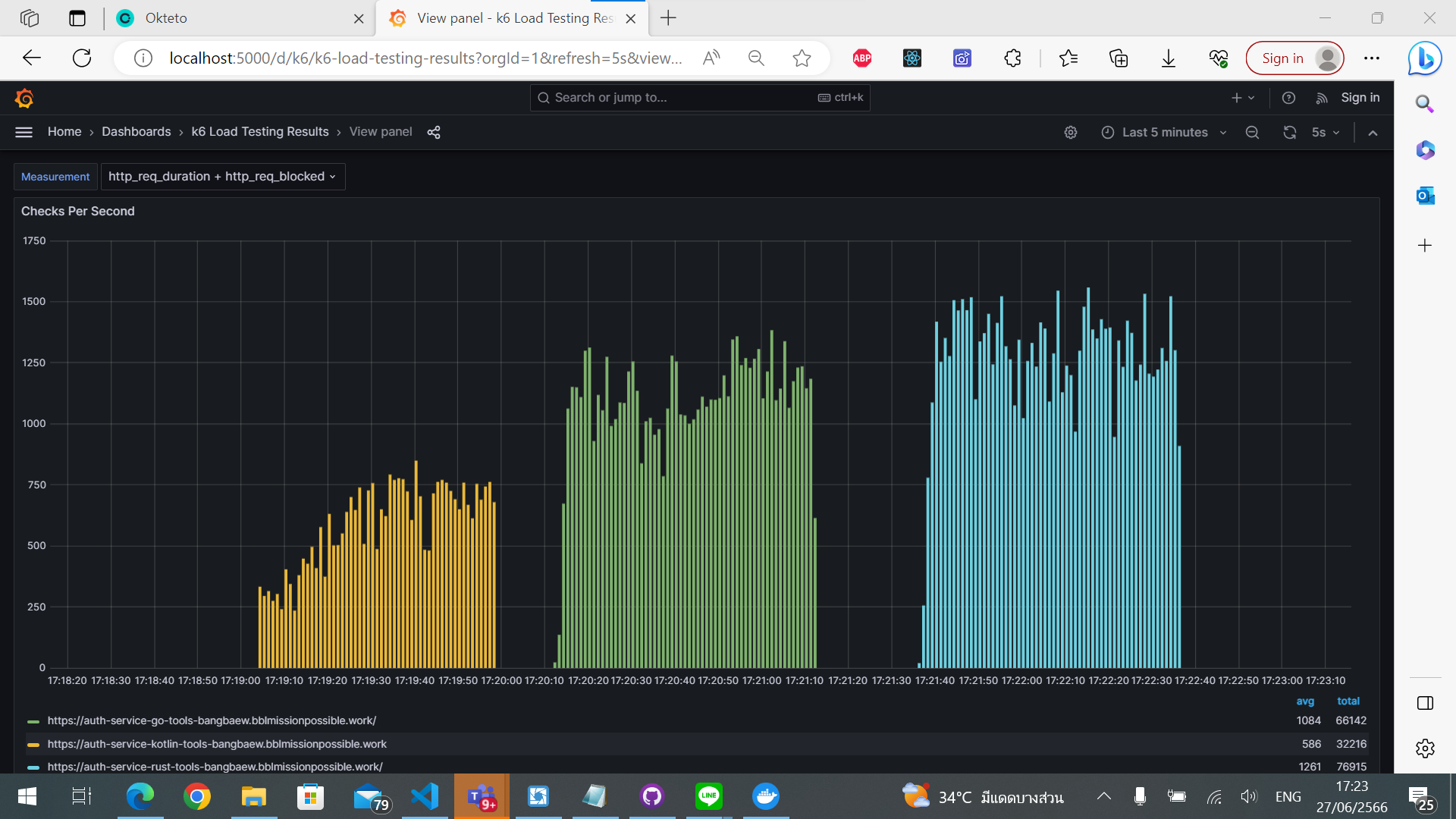Screen dimensions: 1456x819
Task: Click the yellow kotlin legend color swatch
Action: click(33, 745)
